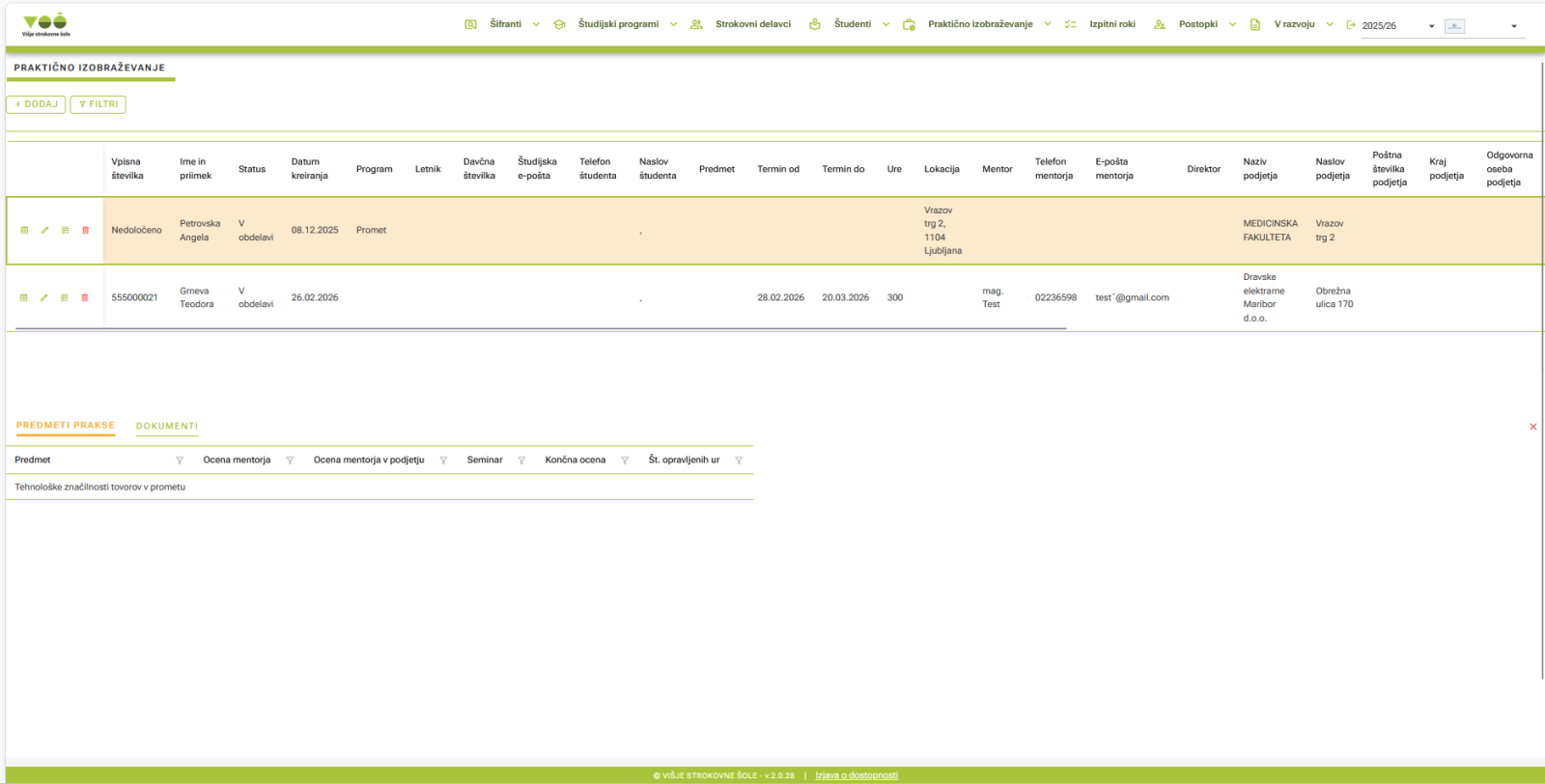The height and width of the screenshot is (784, 1545).
Task: Open details icon for Grneva Teodora row
Action: [24, 298]
